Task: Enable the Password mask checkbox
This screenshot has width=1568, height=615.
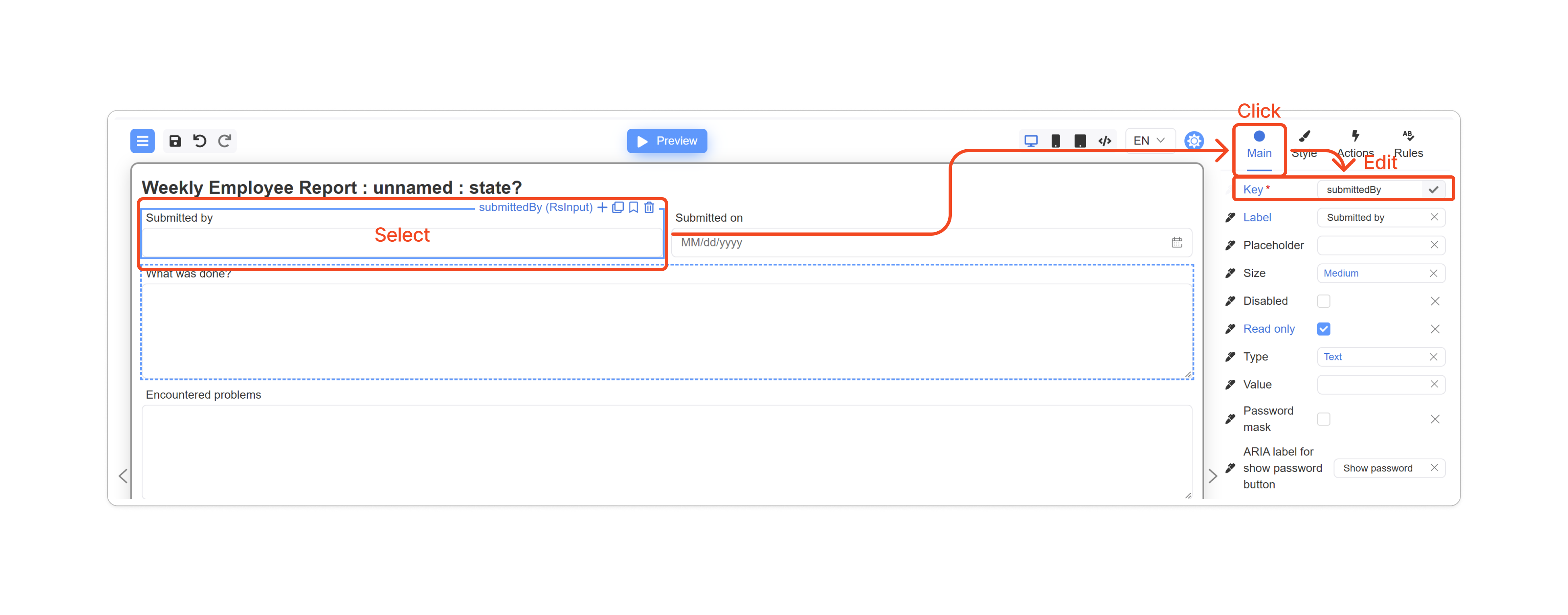Action: click(x=1323, y=419)
